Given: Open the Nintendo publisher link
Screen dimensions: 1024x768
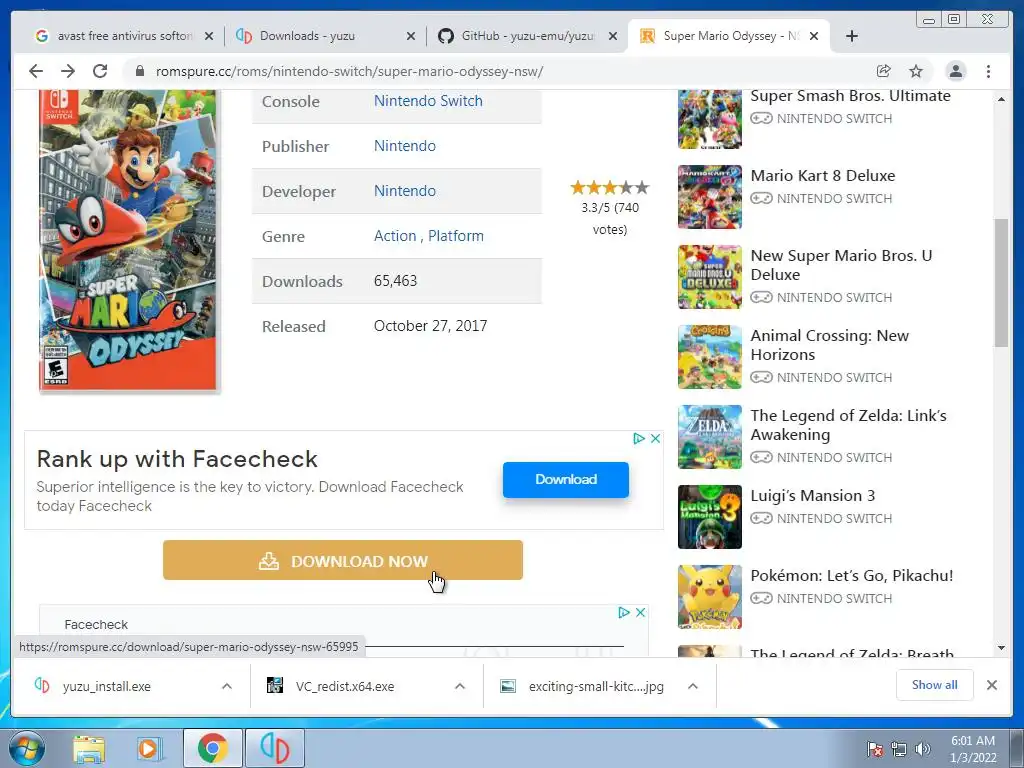Looking at the screenshot, I should (404, 146).
